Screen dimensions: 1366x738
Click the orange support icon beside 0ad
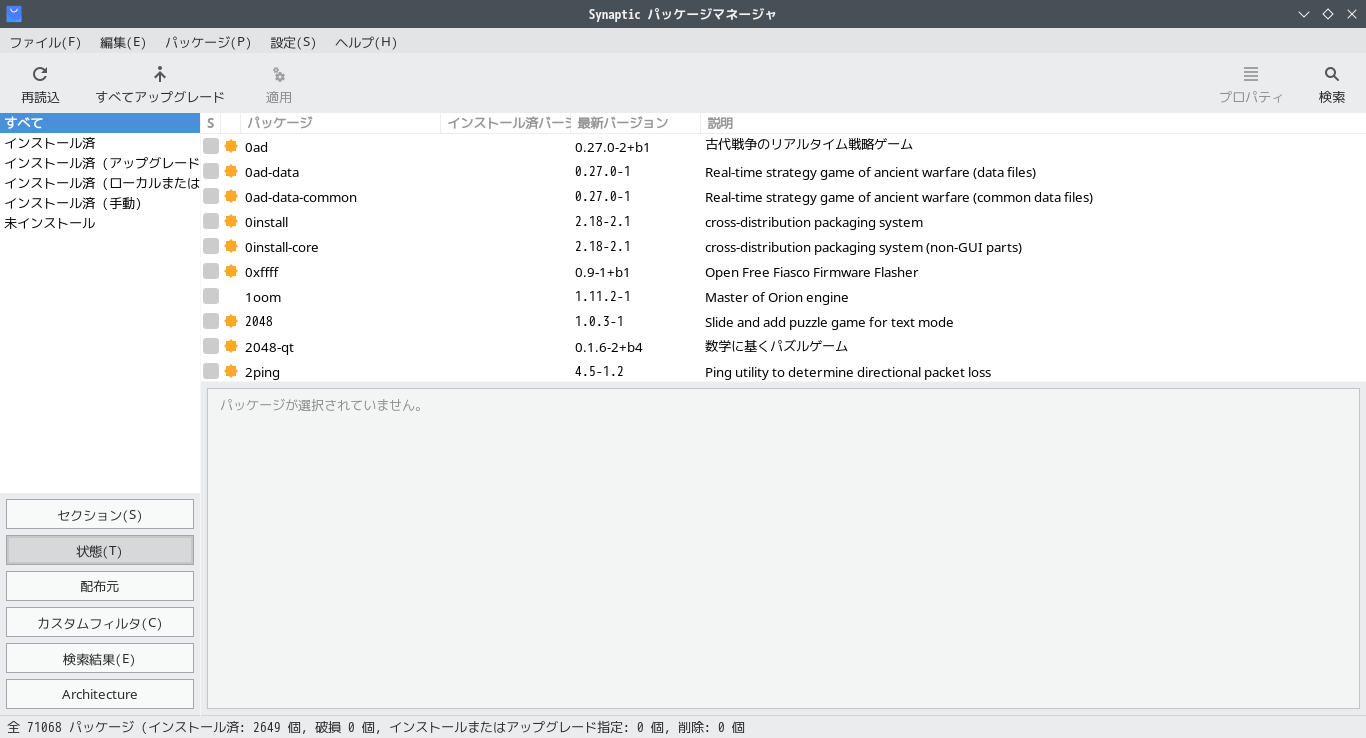pos(231,146)
